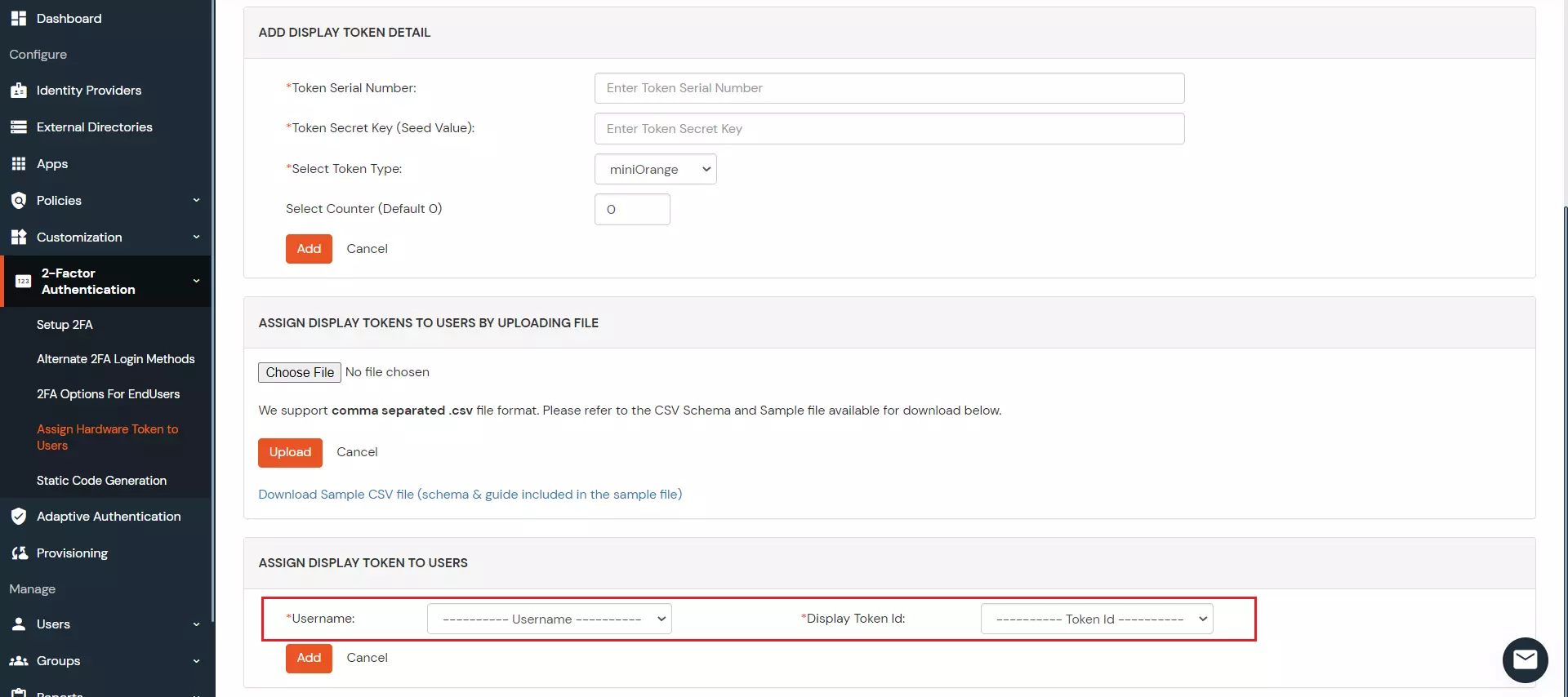Click the Dashboard grid icon

(19, 18)
